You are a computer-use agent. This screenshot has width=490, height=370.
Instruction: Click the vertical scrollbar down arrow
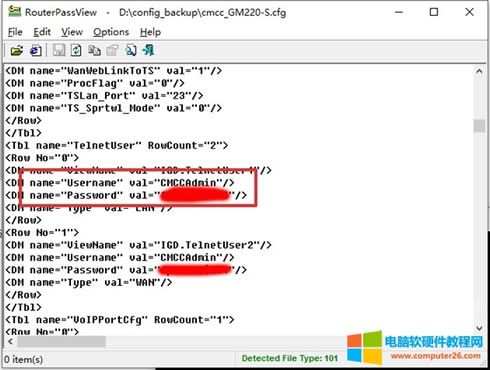tap(479, 328)
